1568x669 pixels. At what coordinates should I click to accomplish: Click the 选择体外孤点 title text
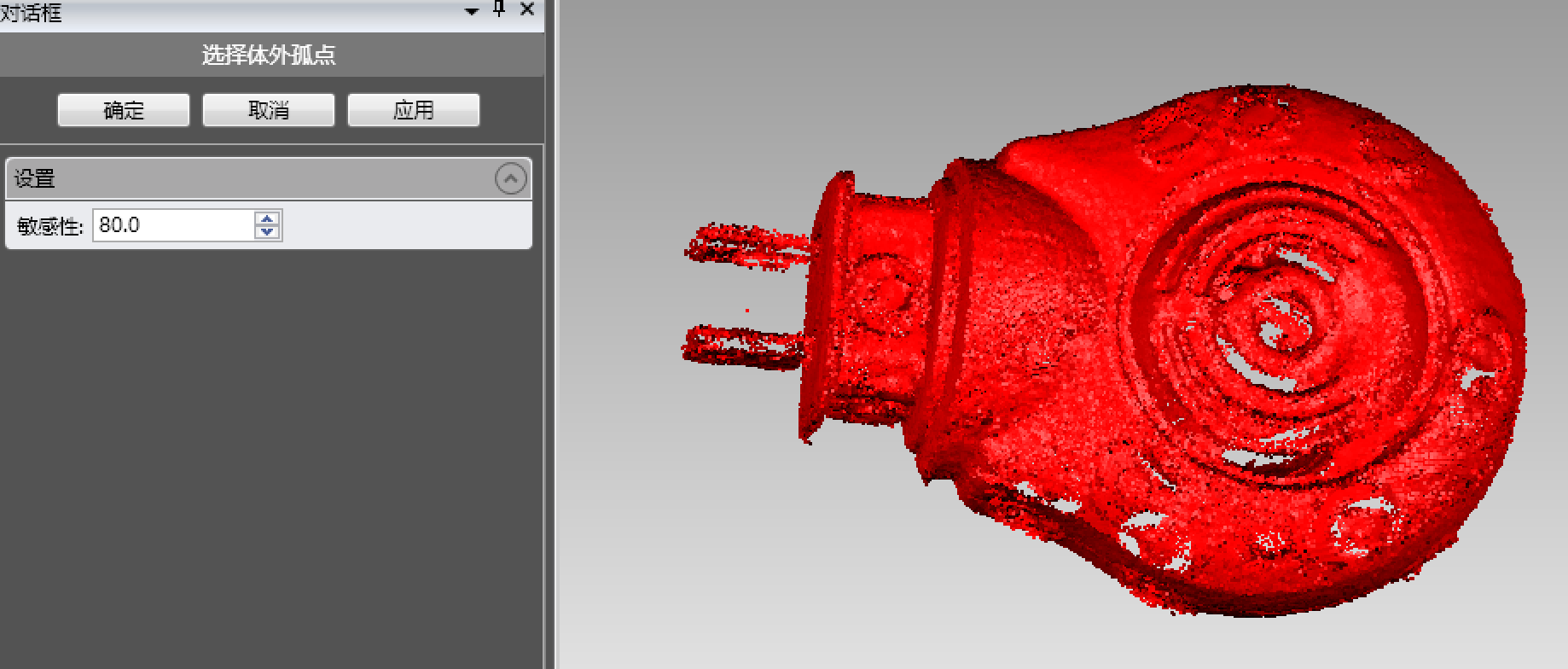click(269, 55)
